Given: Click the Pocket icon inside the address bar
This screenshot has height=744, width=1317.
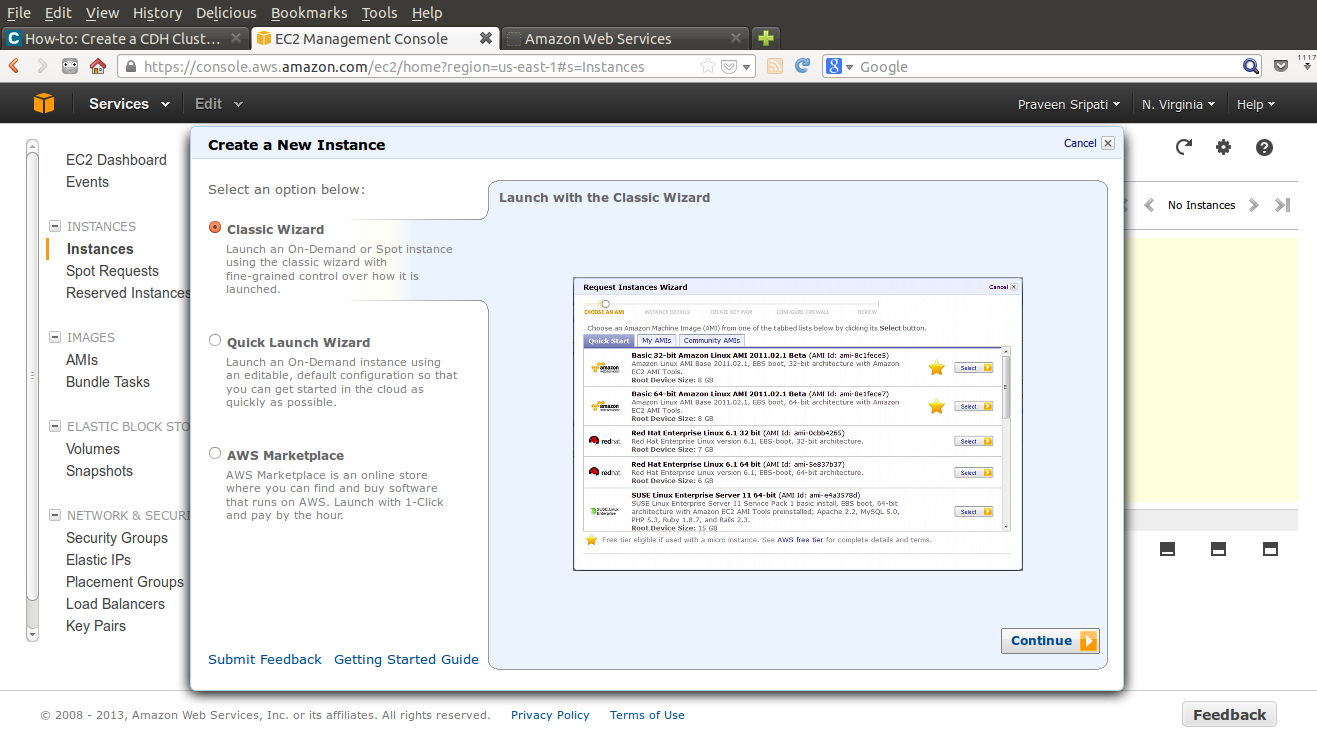Looking at the screenshot, I should [730, 66].
